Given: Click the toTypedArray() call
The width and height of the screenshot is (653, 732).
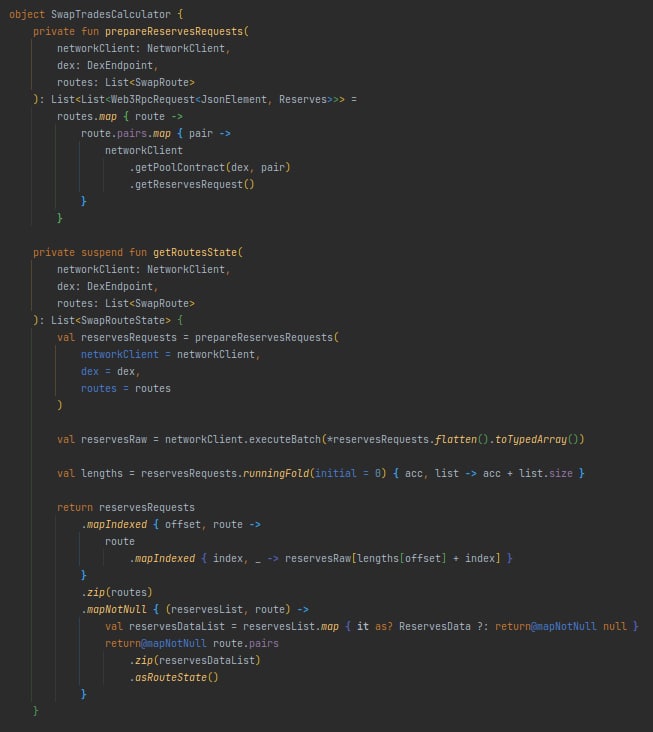Looking at the screenshot, I should [537, 439].
